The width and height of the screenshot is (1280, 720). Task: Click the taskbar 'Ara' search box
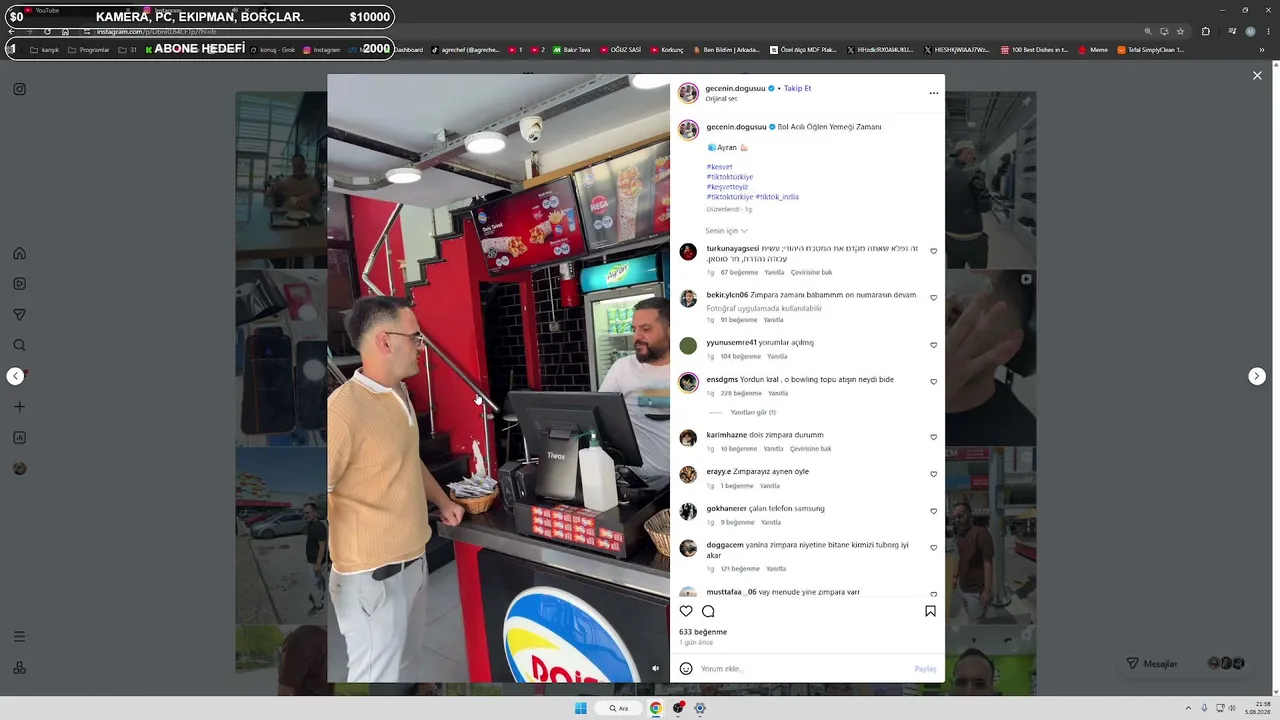(x=619, y=708)
